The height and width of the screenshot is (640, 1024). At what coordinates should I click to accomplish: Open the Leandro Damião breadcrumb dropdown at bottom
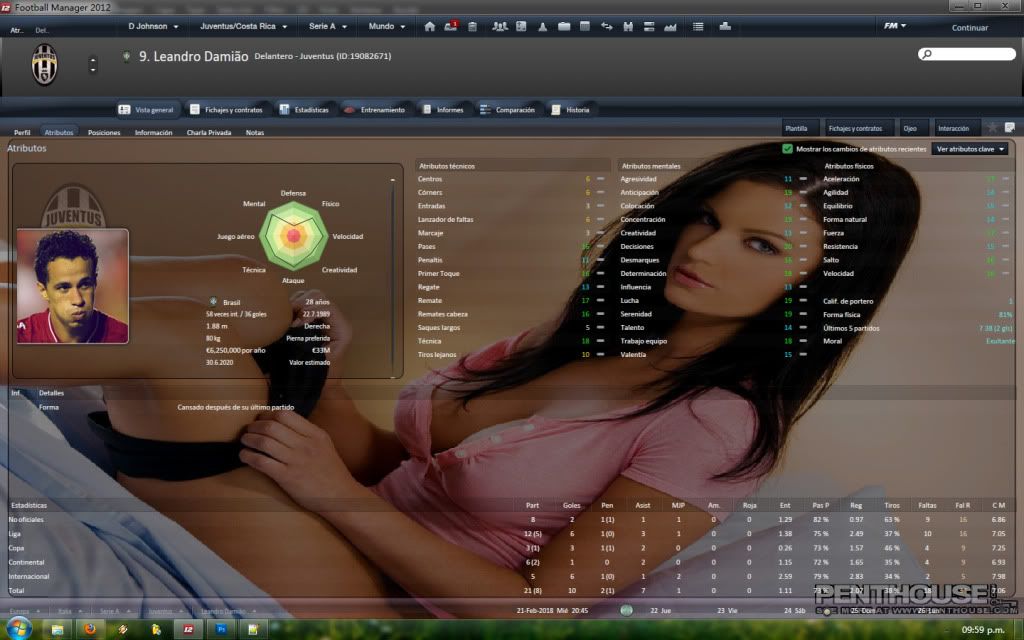pos(227,611)
